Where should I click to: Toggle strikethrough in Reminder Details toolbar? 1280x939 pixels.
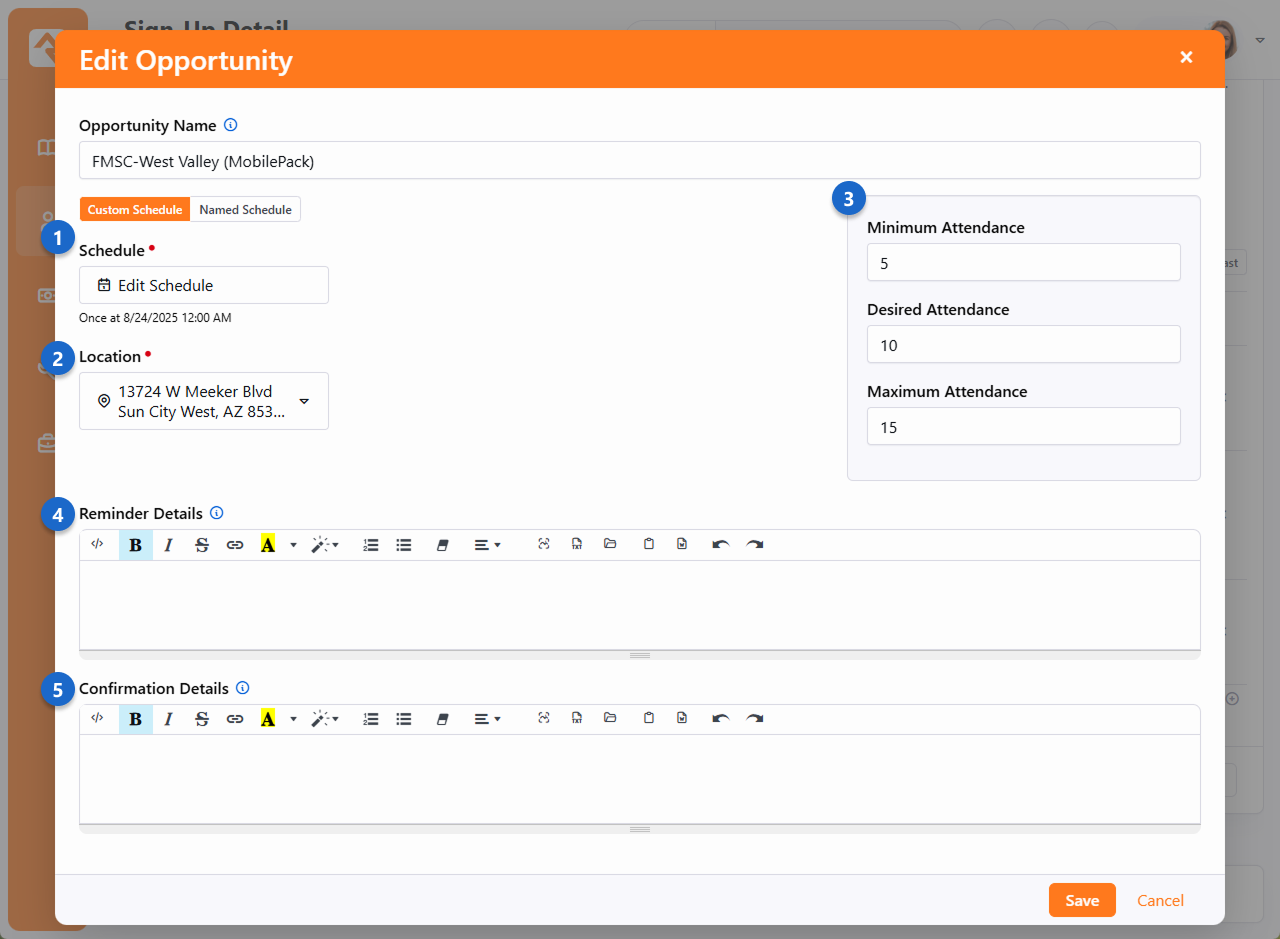click(201, 545)
